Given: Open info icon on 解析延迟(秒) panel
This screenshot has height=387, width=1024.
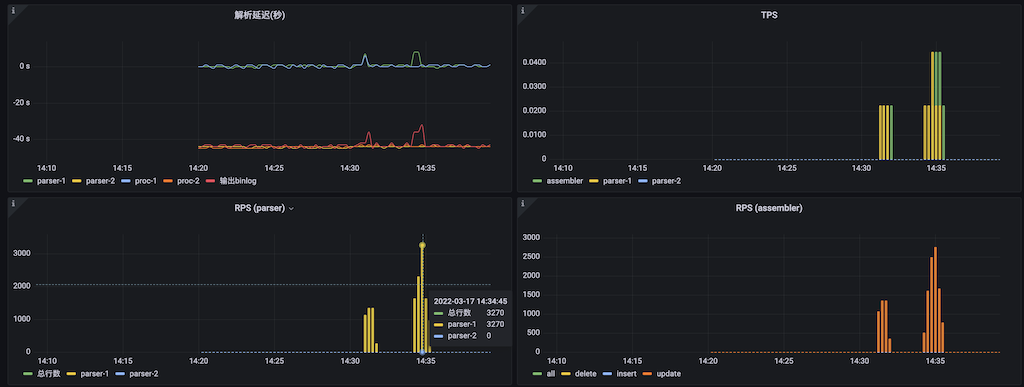Looking at the screenshot, I should 13,10.
